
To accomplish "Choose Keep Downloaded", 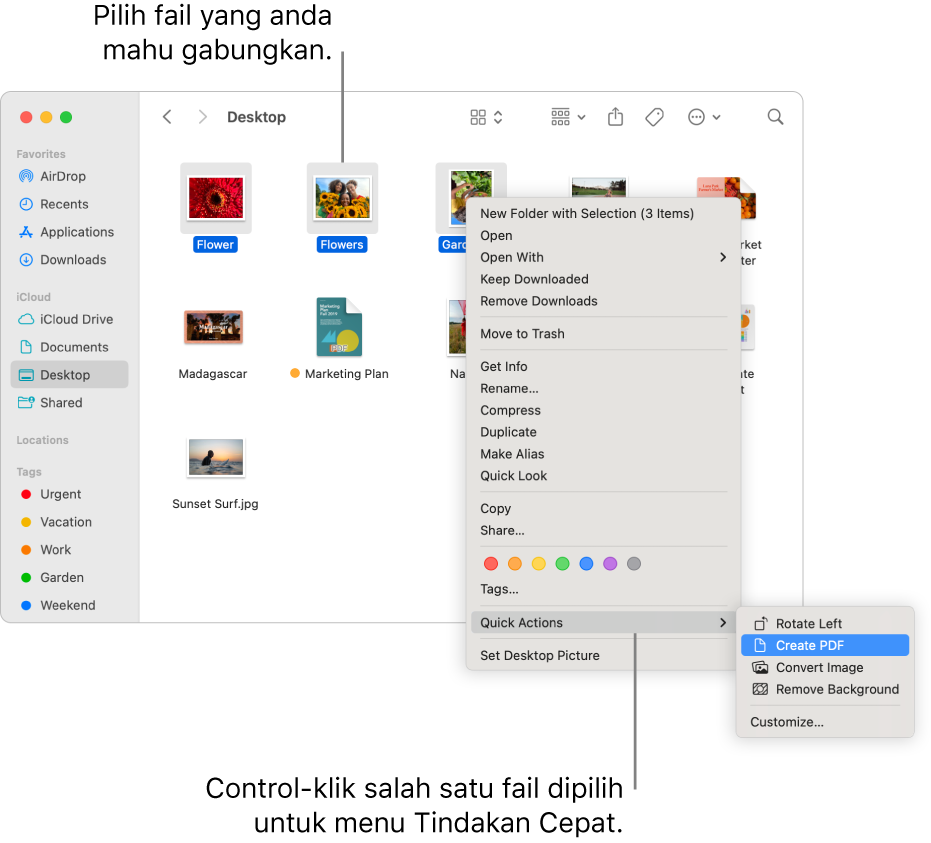I will point(603,280).
